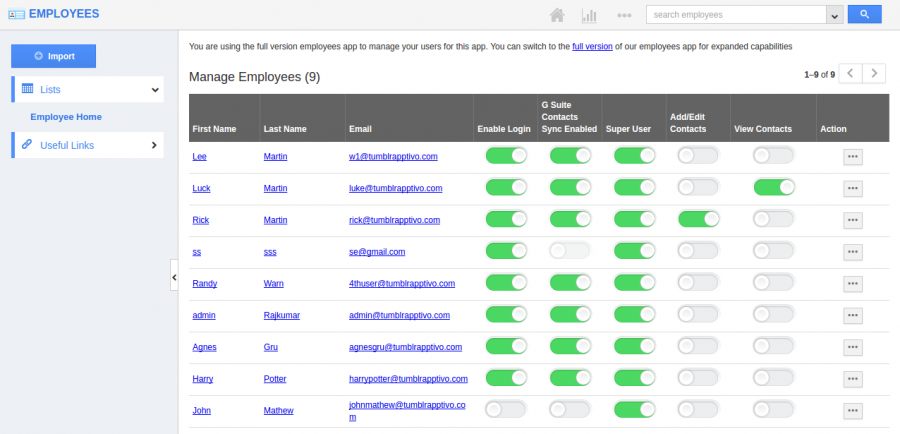Open action menu for John Mathew
The image size is (900, 434).
click(x=852, y=411)
